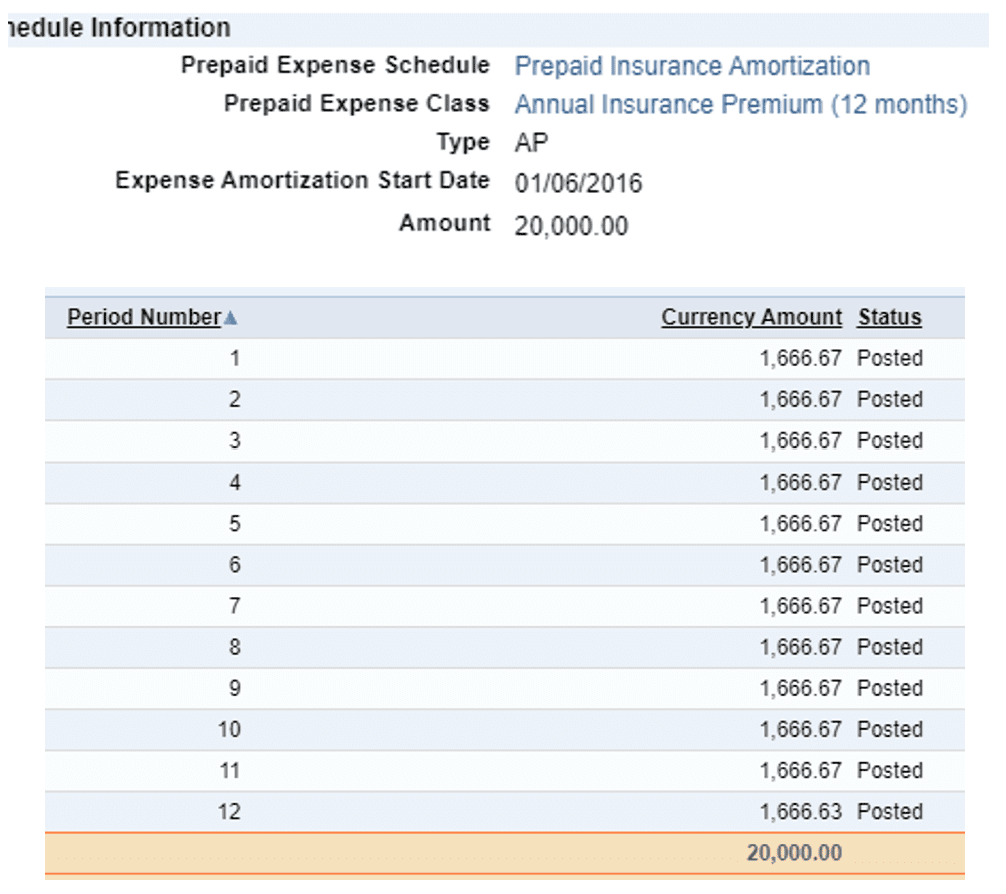This screenshot has height=894, width=1006.
Task: Click the Posted status in period 4 row
Action: tap(890, 482)
